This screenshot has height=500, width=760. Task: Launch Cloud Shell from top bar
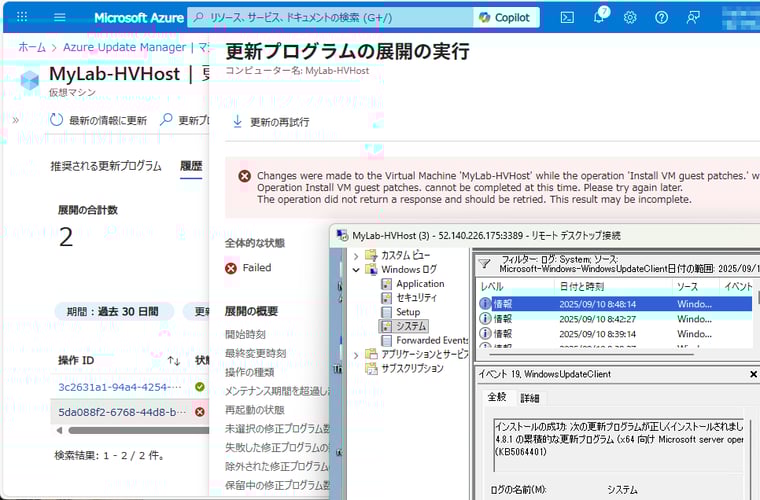pos(567,17)
